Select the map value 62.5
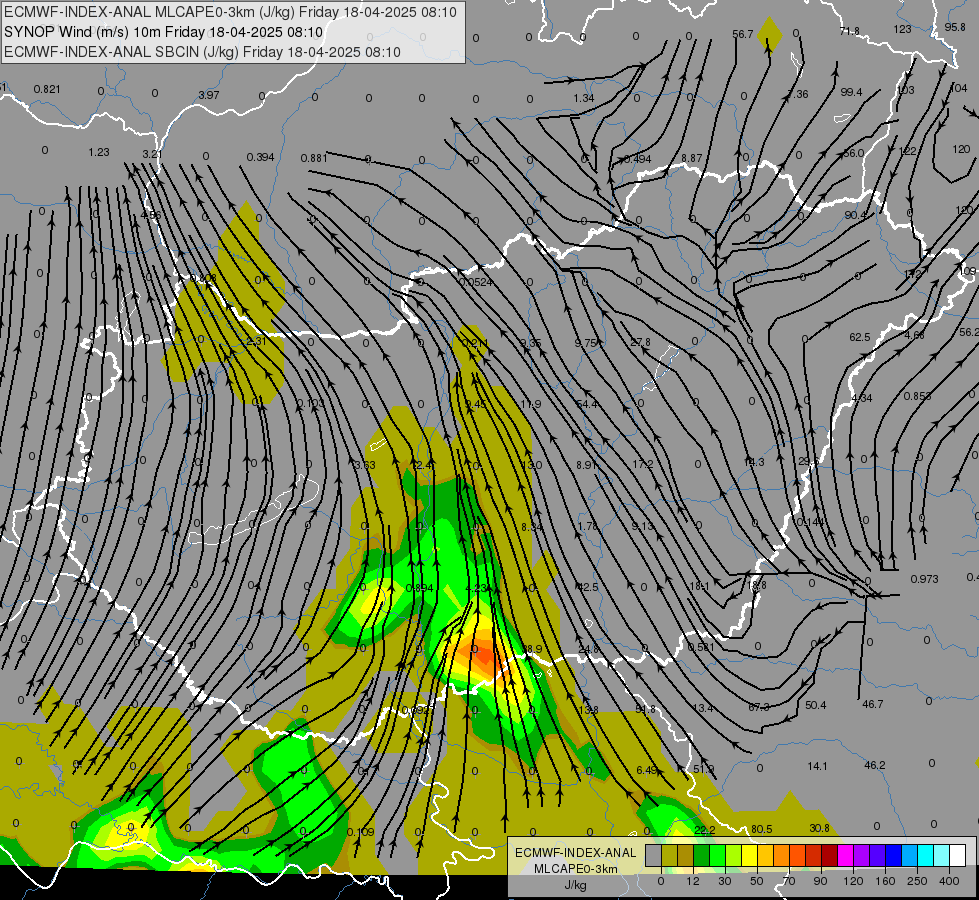The height and width of the screenshot is (900, 979). tap(860, 337)
